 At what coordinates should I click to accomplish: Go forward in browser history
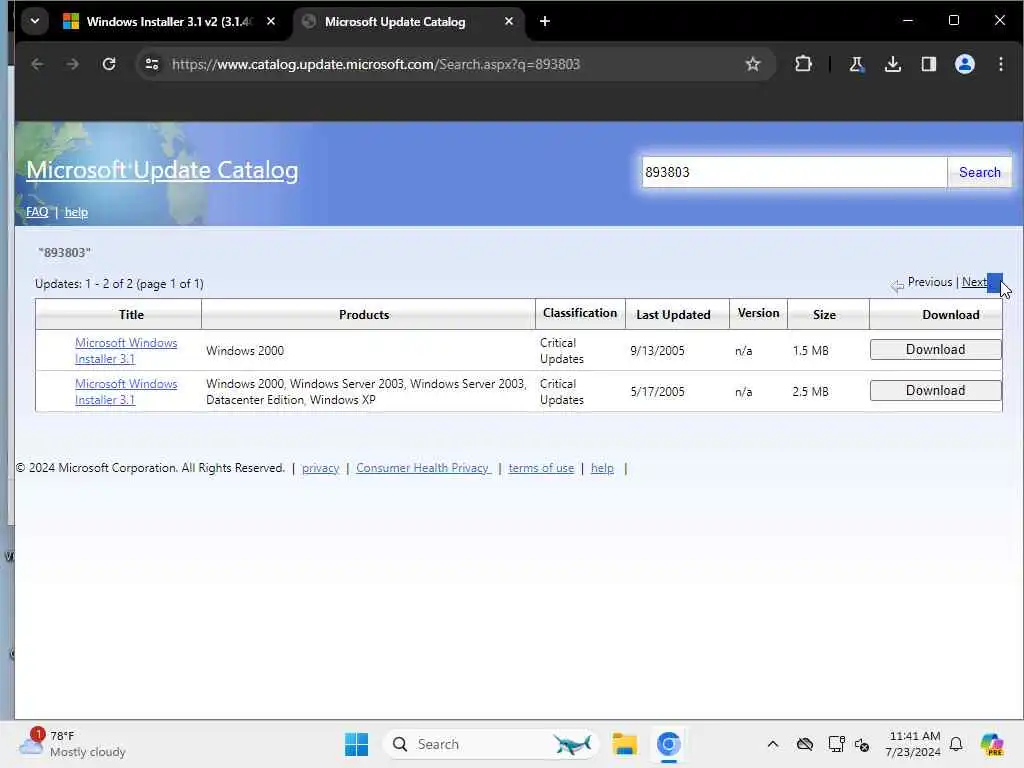72,64
